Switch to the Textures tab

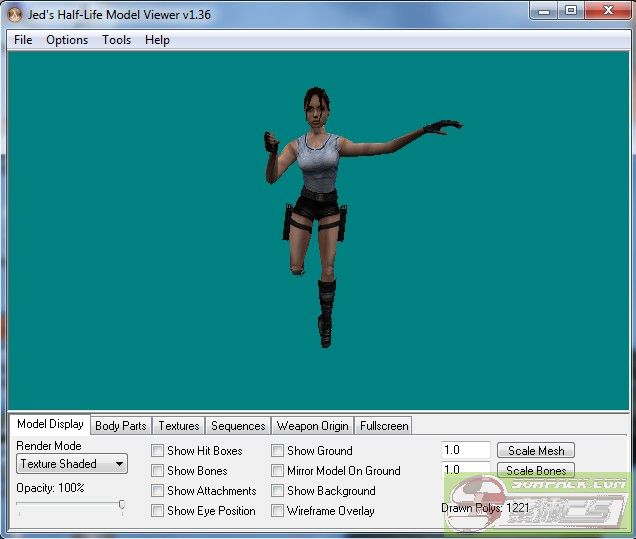tap(179, 426)
